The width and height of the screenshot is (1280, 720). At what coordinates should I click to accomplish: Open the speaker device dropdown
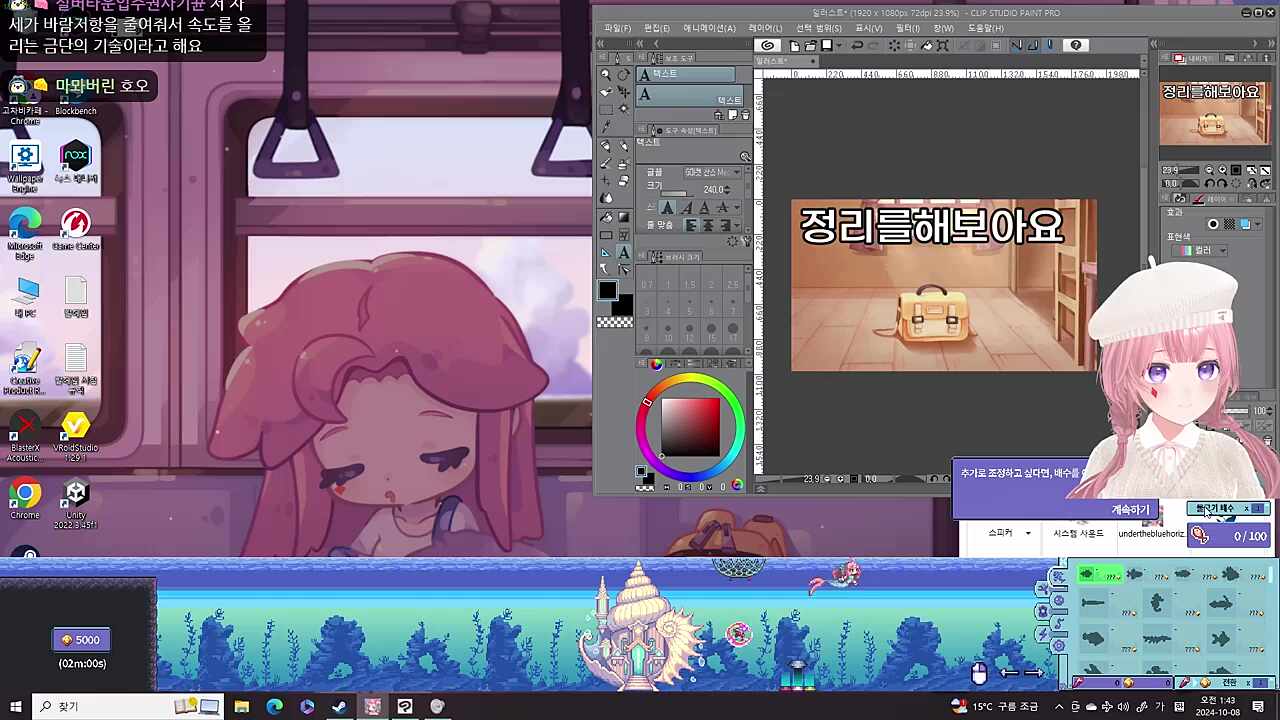1027,533
